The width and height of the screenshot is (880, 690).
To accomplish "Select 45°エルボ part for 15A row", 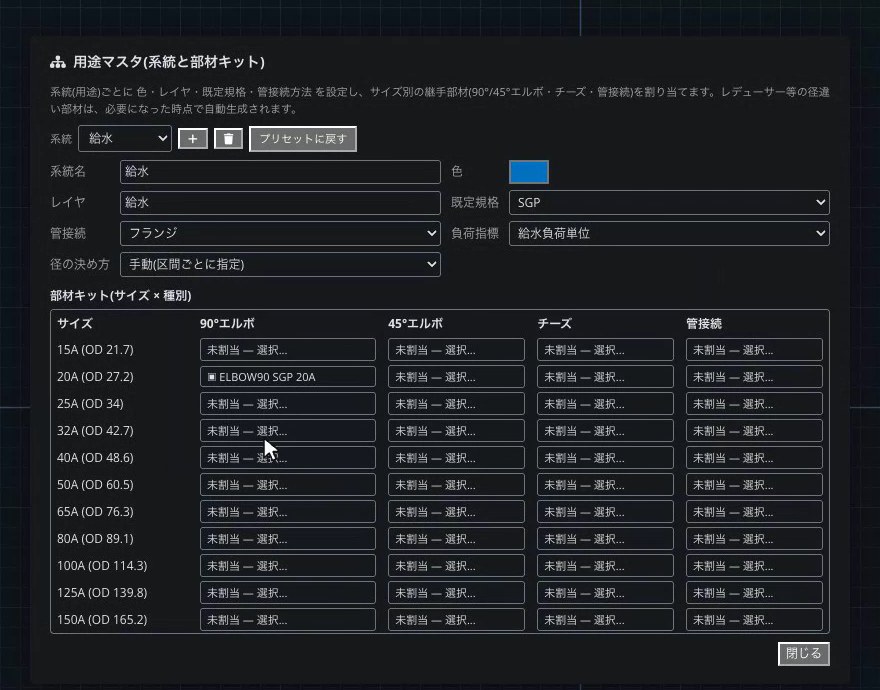I will (x=456, y=350).
